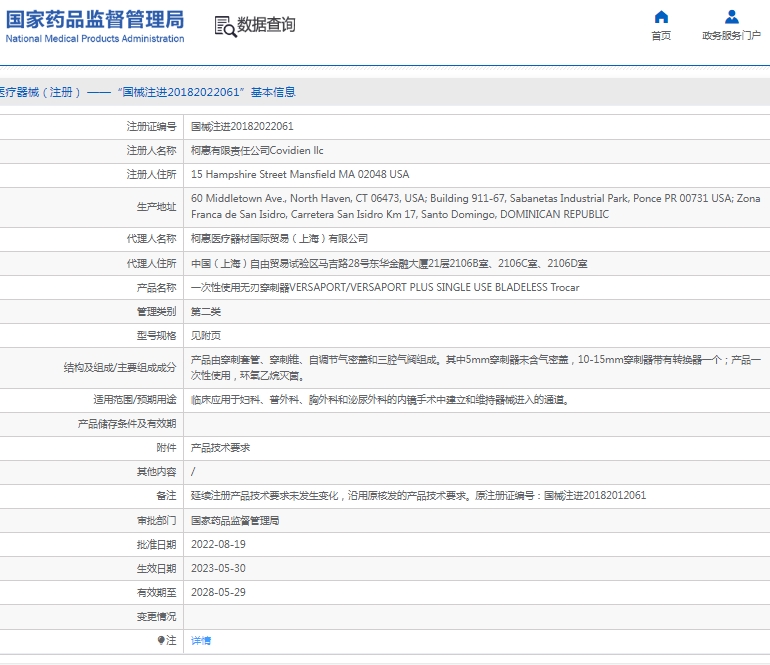Click the 备注 row label
Screen dimensions: 770x665
[x=166, y=496]
